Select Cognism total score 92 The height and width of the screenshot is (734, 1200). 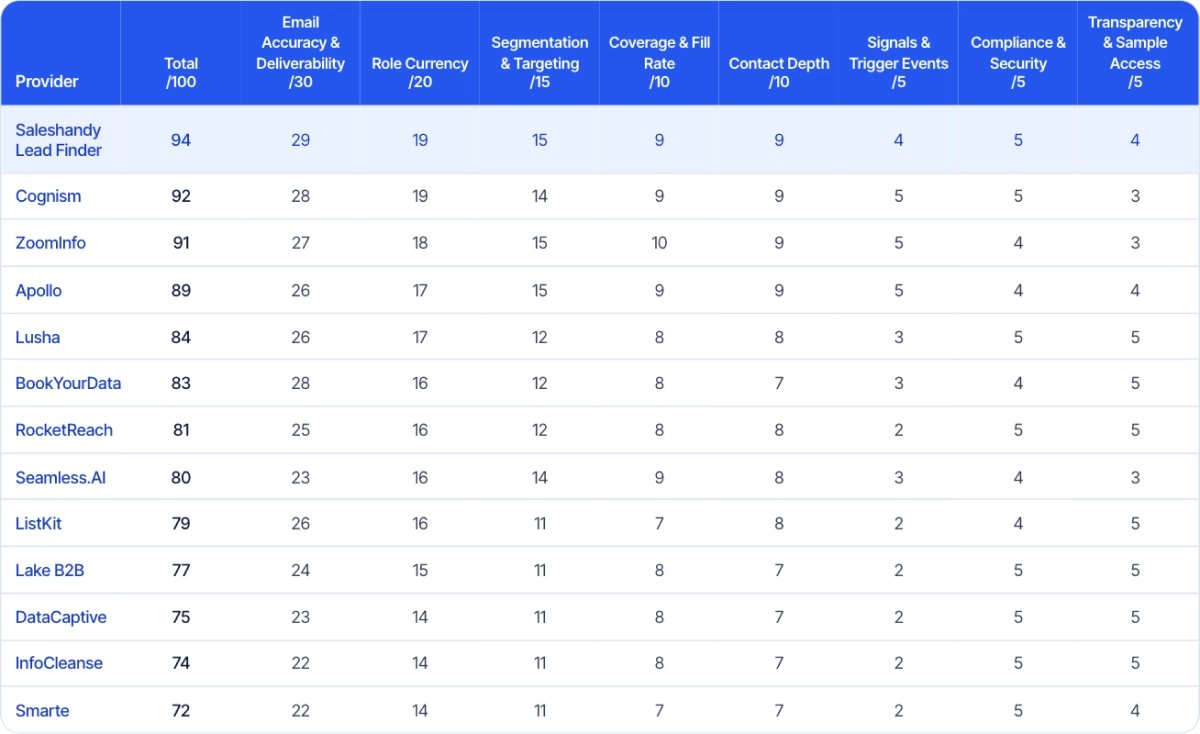181,196
